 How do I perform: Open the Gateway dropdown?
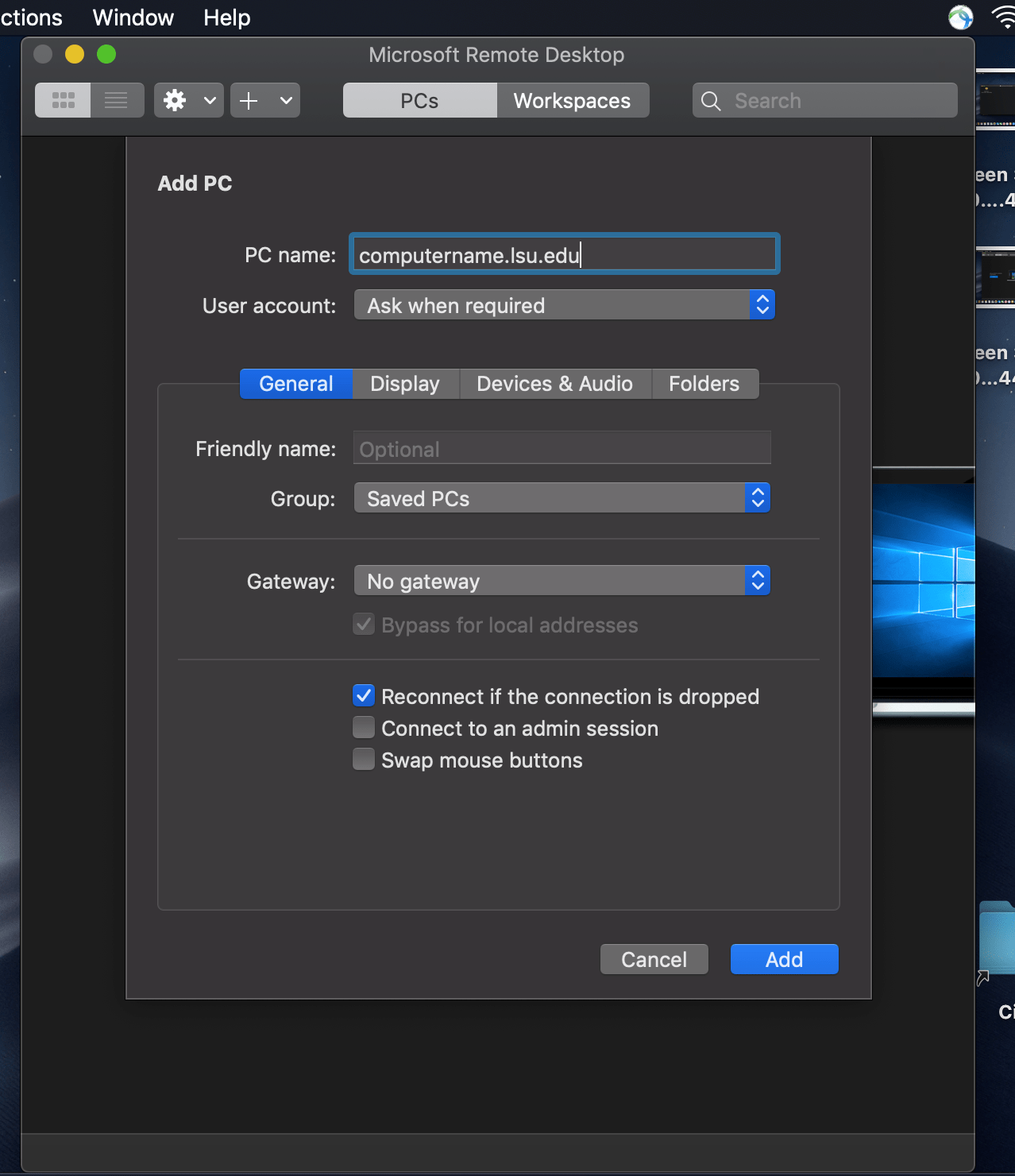(x=562, y=580)
